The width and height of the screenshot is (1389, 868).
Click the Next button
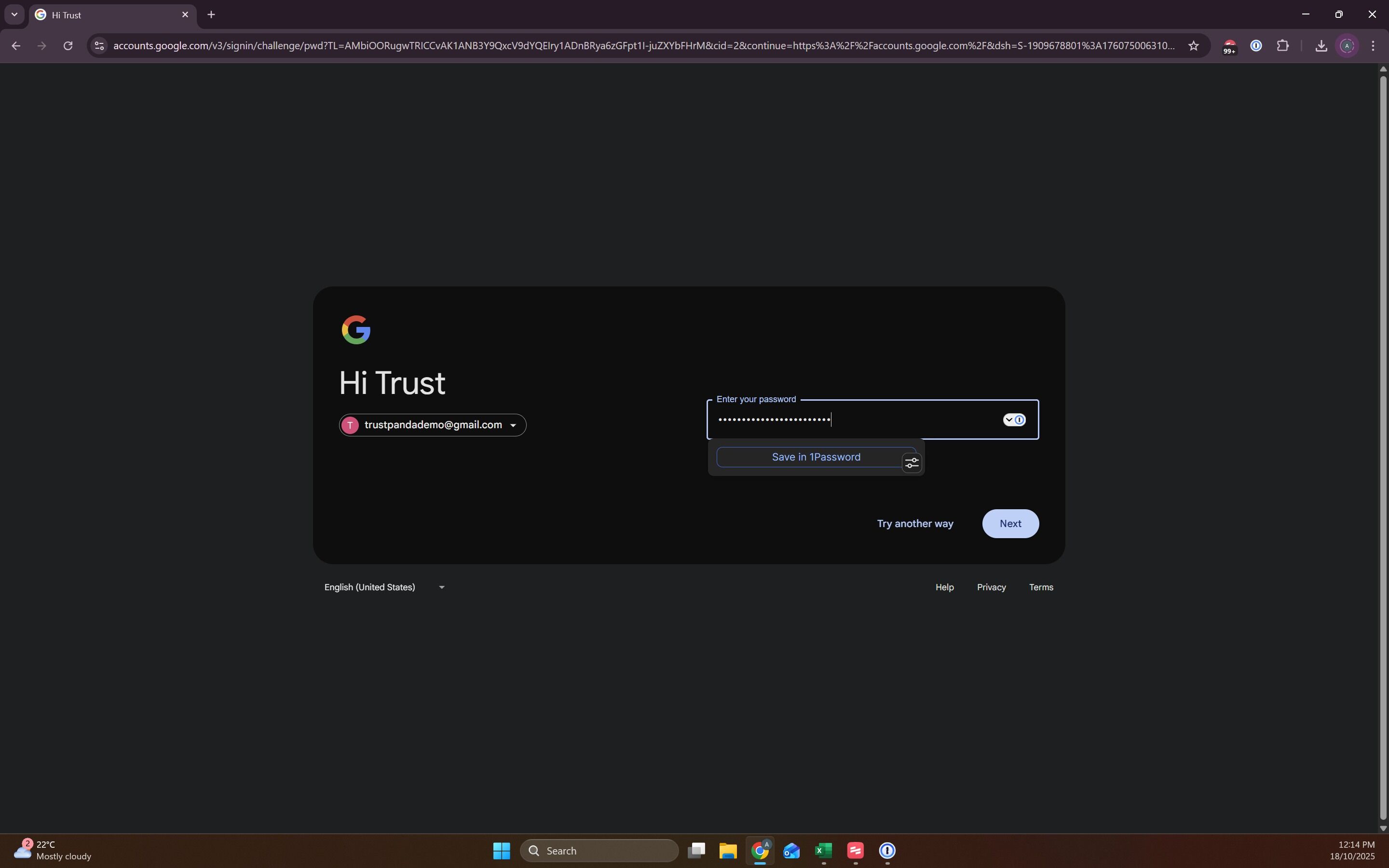[1010, 524]
